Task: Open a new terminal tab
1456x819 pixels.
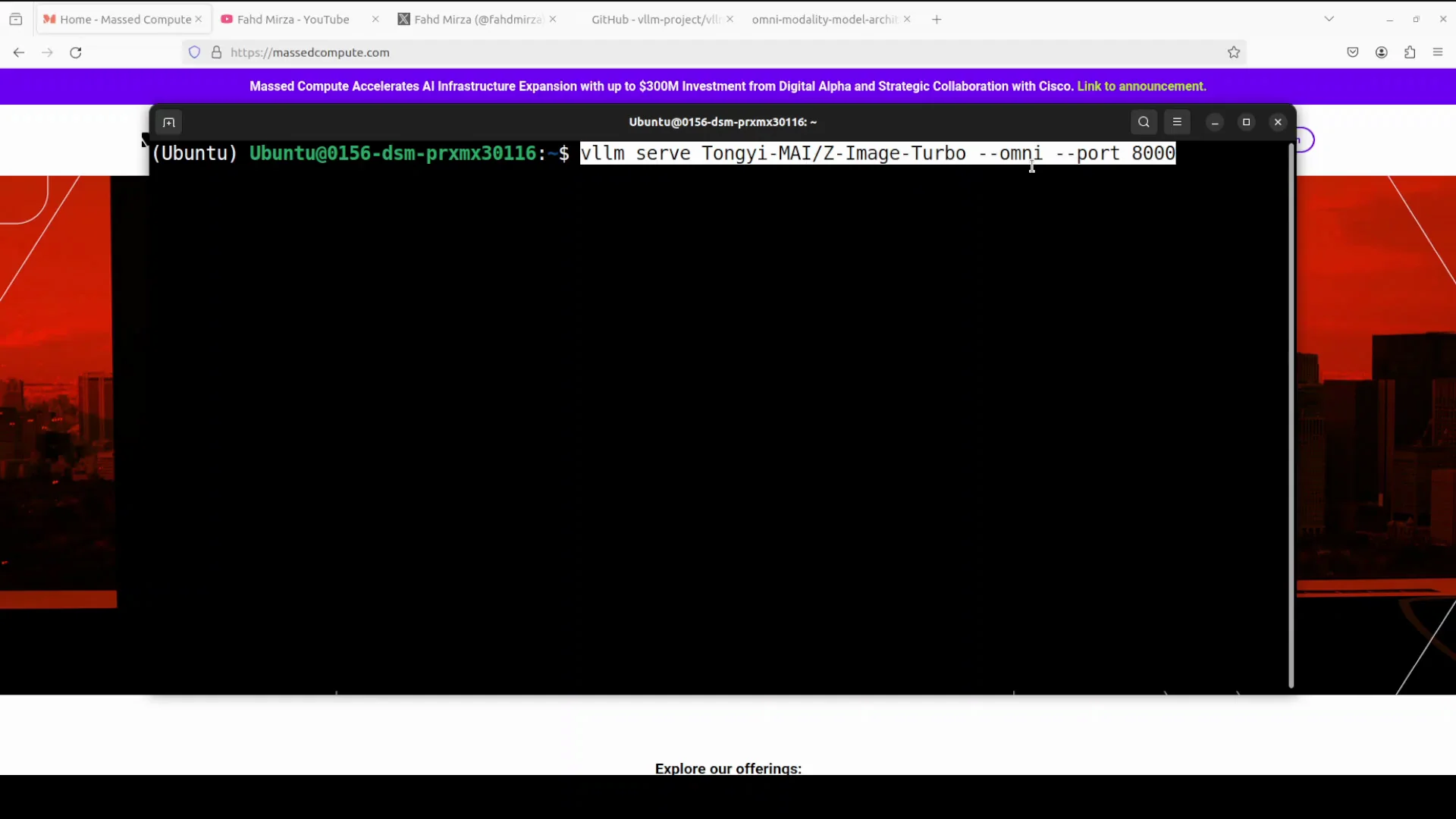Action: click(x=168, y=122)
